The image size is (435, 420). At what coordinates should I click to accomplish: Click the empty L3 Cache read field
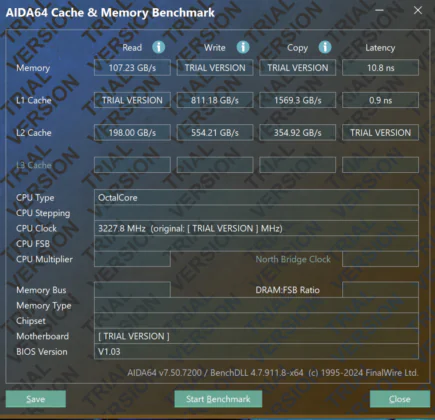tap(132, 165)
